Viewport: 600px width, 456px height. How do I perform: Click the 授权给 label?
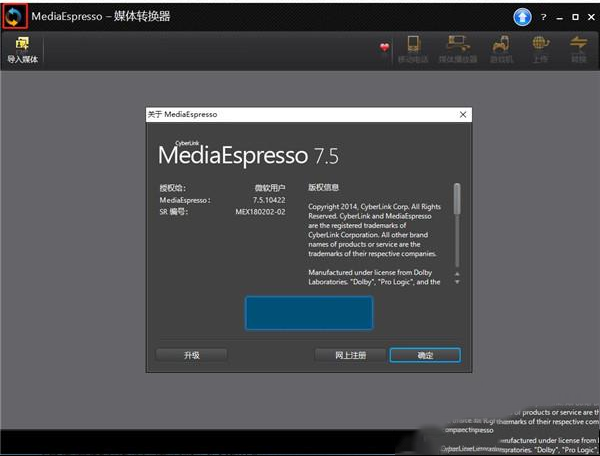coord(172,188)
